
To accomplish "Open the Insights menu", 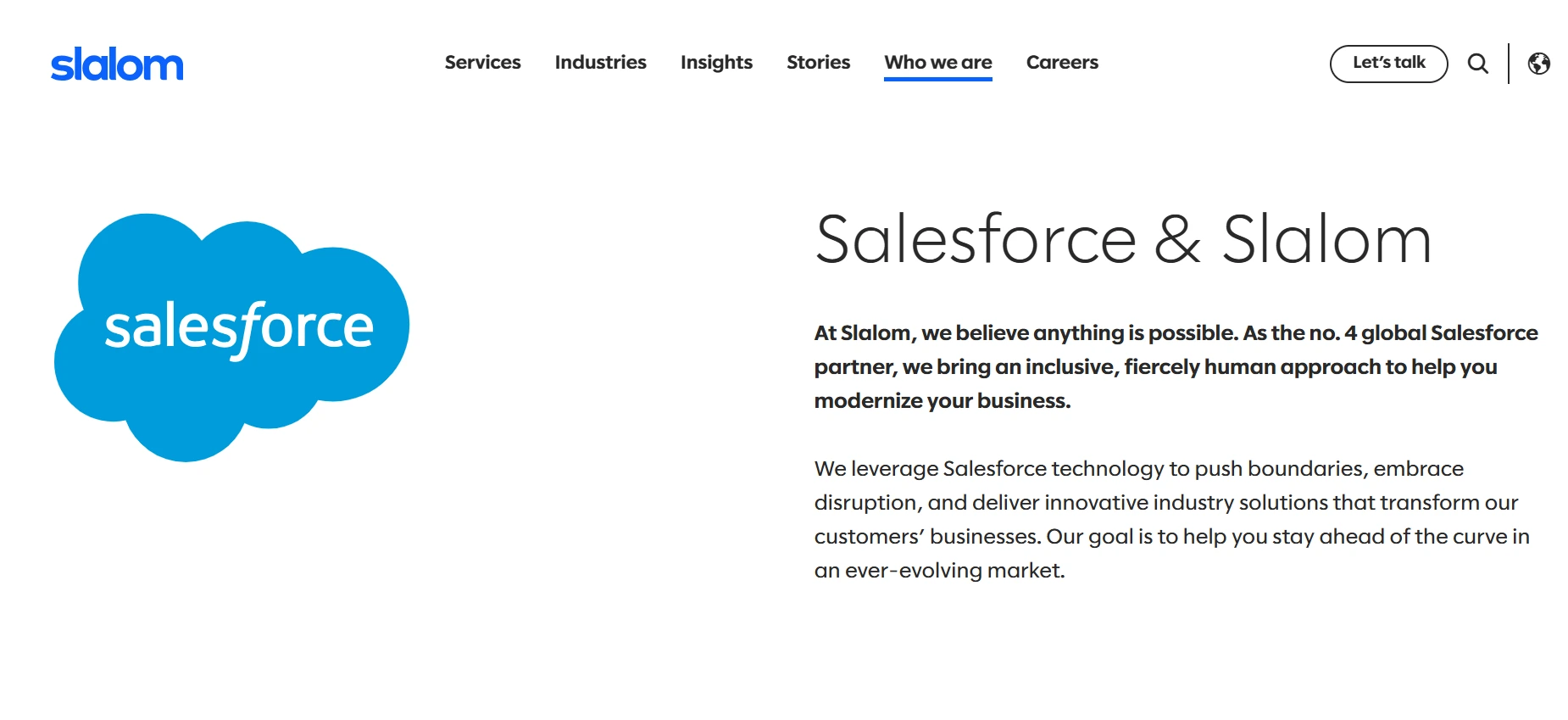I will tap(716, 63).
